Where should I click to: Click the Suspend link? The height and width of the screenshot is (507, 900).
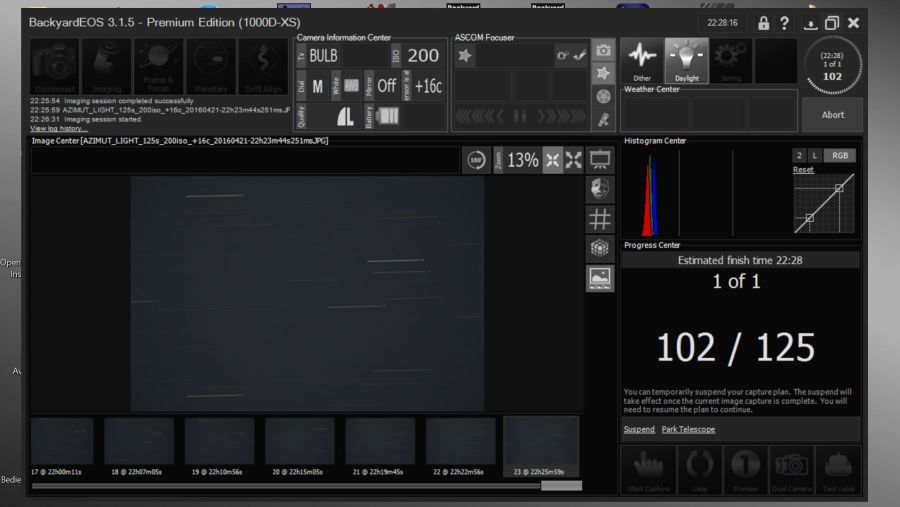pos(638,429)
